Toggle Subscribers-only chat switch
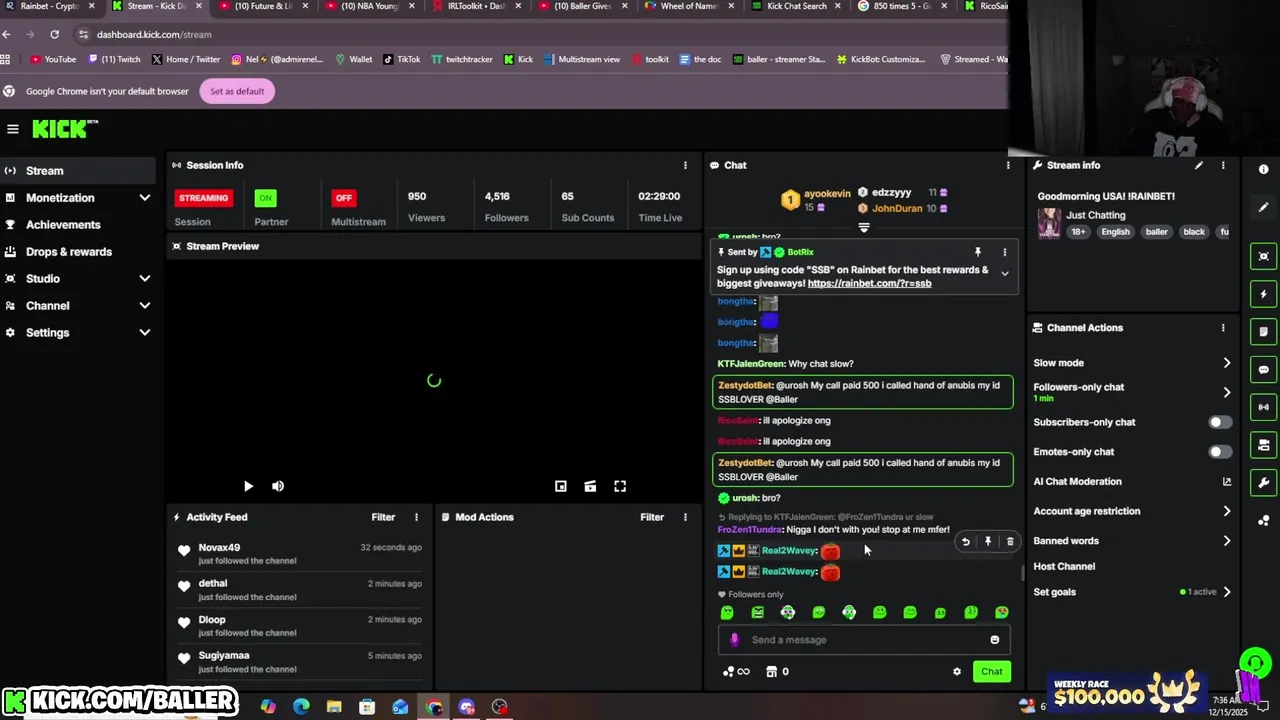 tap(1220, 422)
